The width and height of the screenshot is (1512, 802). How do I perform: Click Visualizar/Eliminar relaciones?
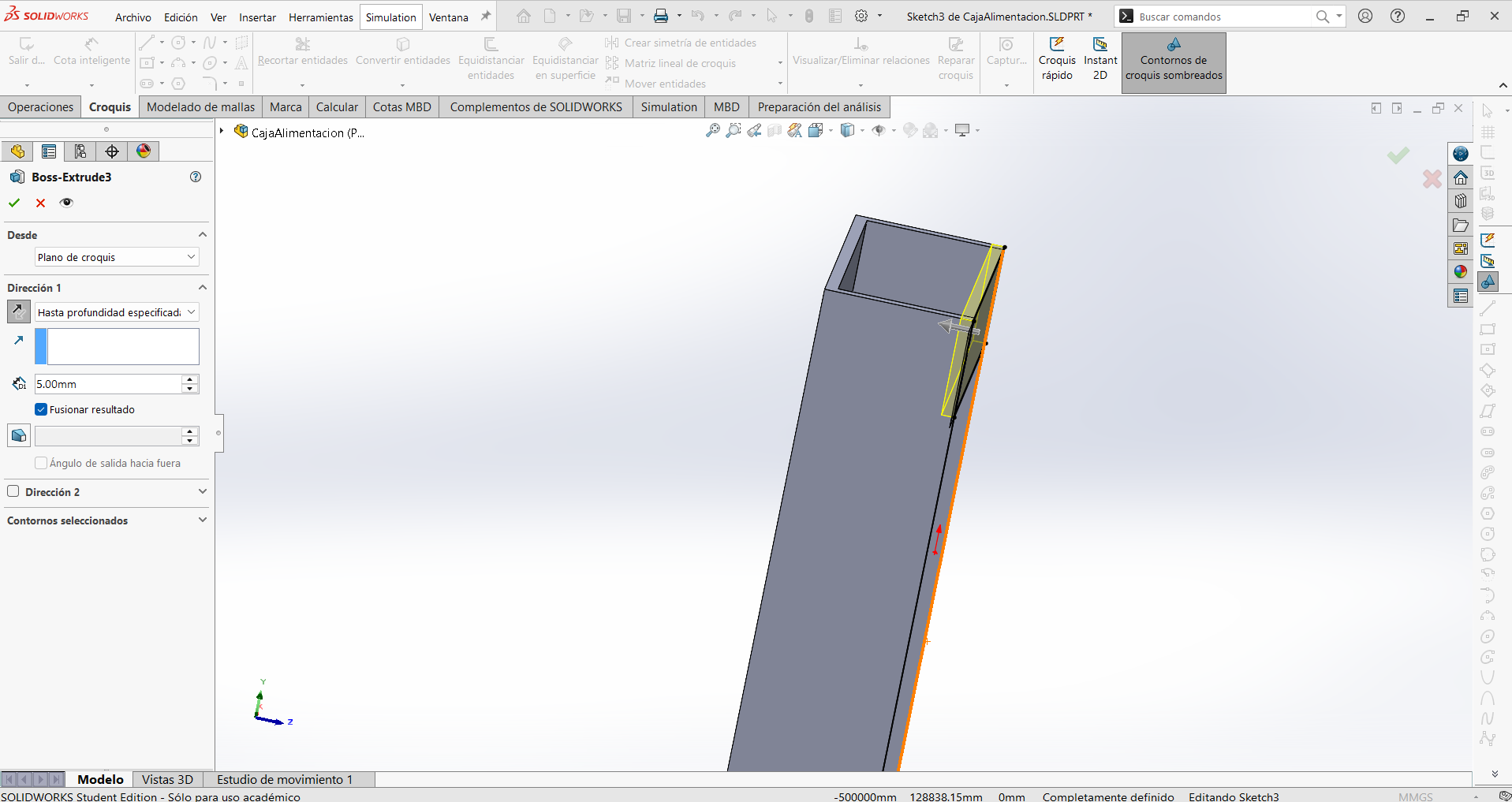click(x=861, y=52)
